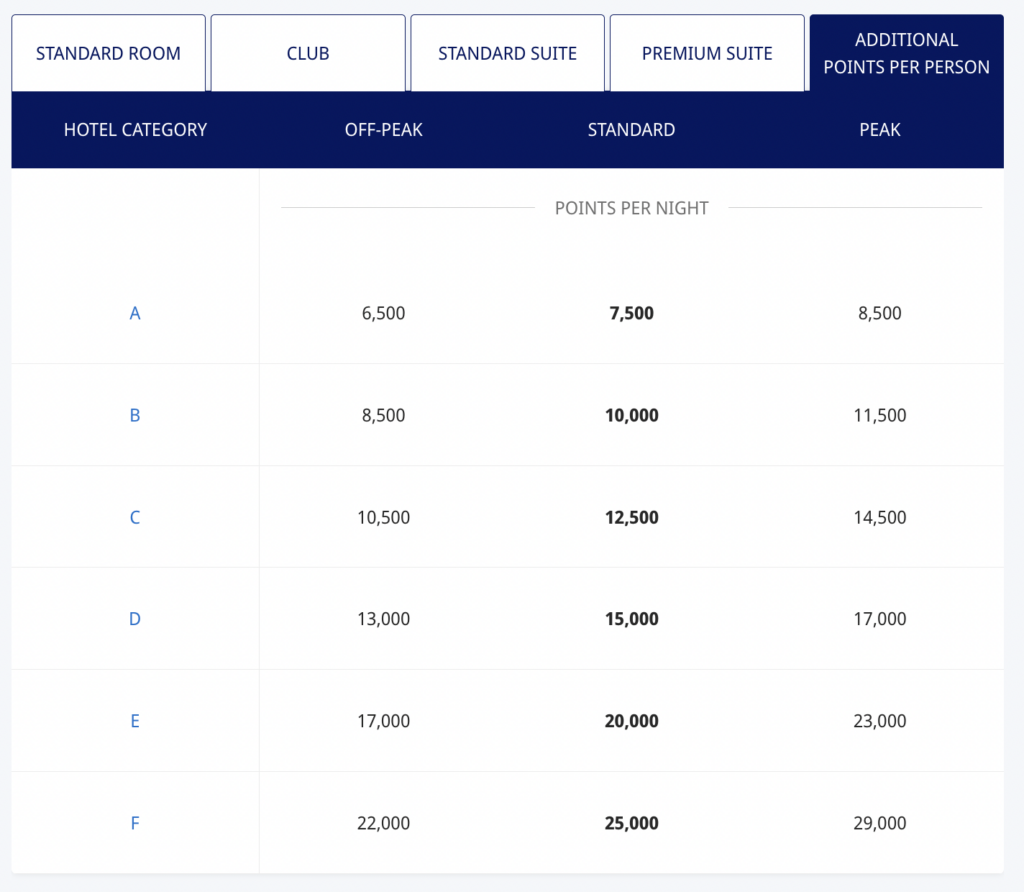Select off-peak value 10,500
The width and height of the screenshot is (1024, 892).
383,517
